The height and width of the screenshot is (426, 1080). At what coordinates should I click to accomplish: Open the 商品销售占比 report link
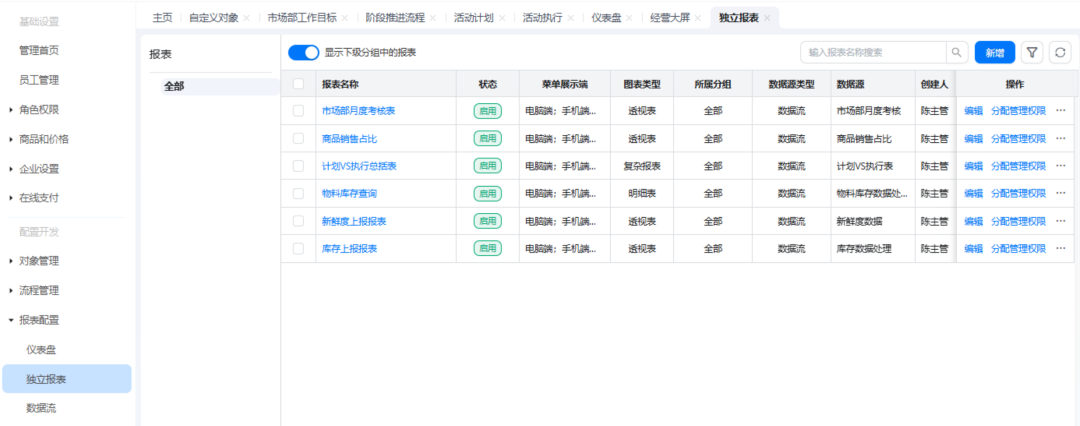click(349, 139)
